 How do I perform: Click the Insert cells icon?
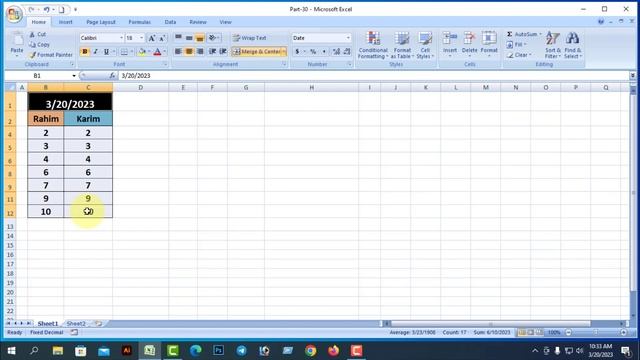pos(450,39)
